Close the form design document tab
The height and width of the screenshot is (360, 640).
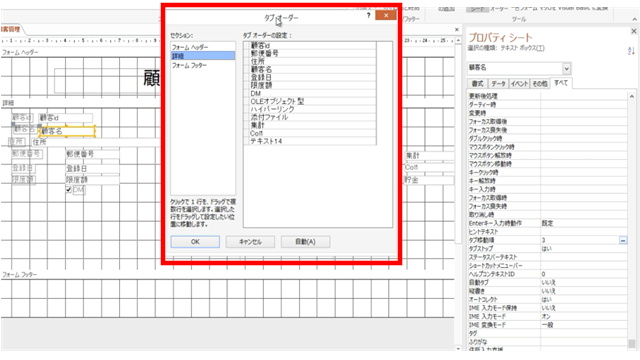coord(457,30)
